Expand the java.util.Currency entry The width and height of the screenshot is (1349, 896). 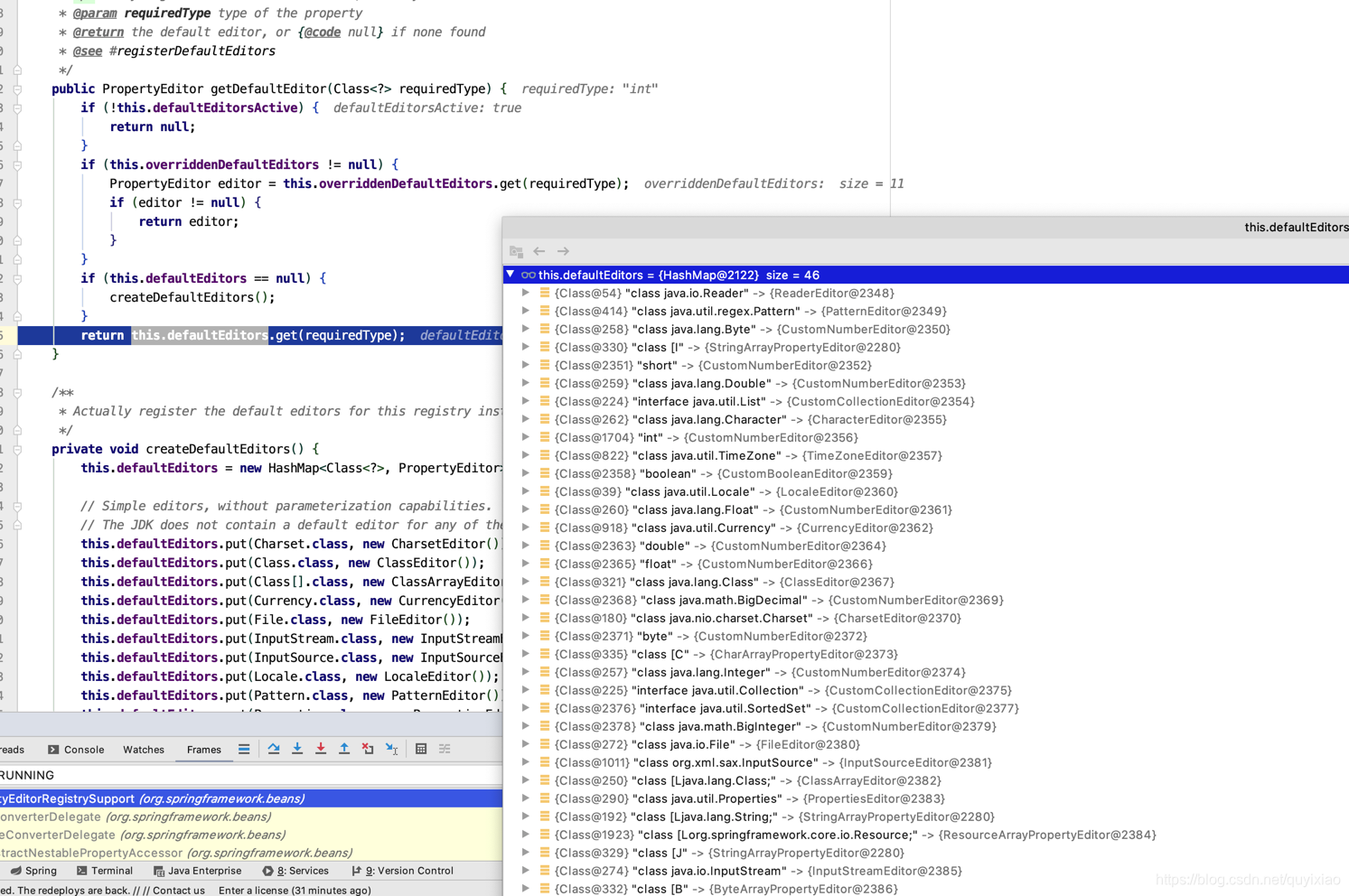coord(526,527)
